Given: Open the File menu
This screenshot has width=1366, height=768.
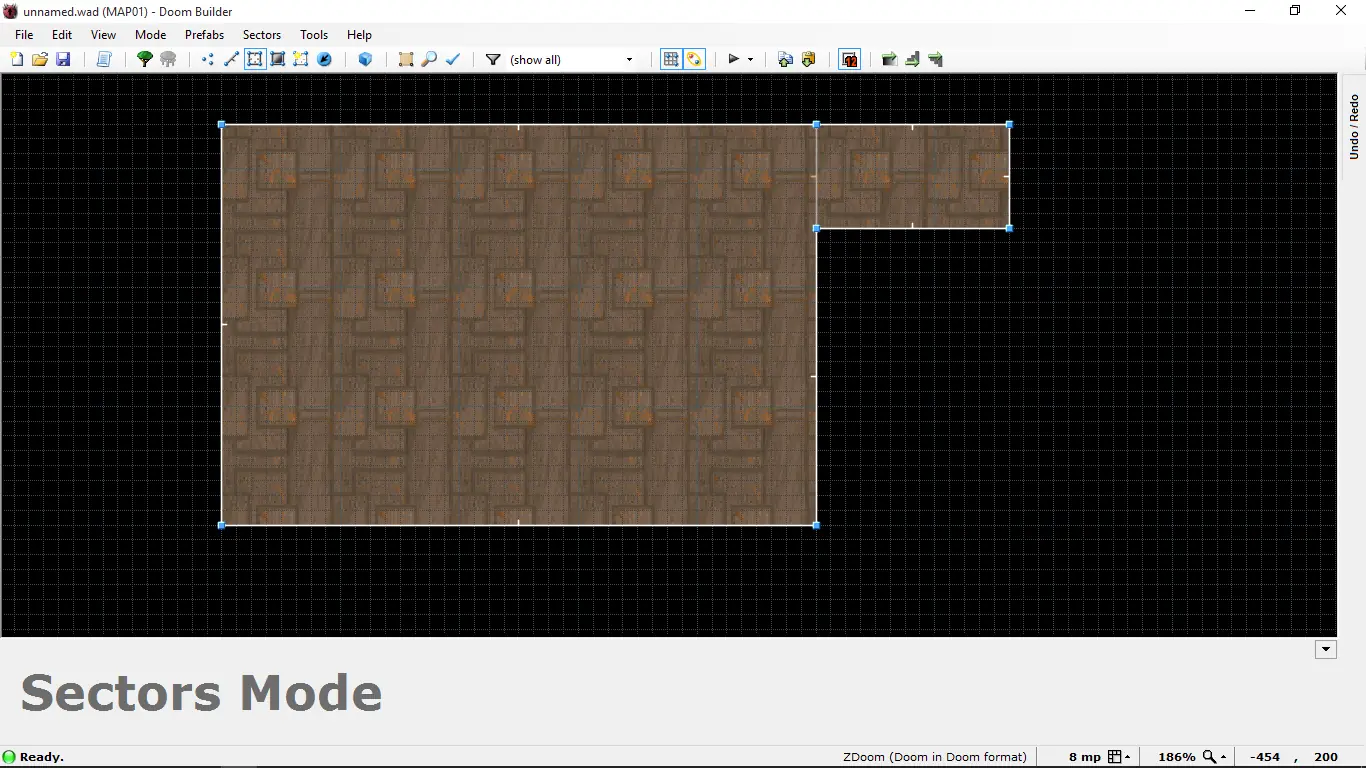Looking at the screenshot, I should (24, 35).
